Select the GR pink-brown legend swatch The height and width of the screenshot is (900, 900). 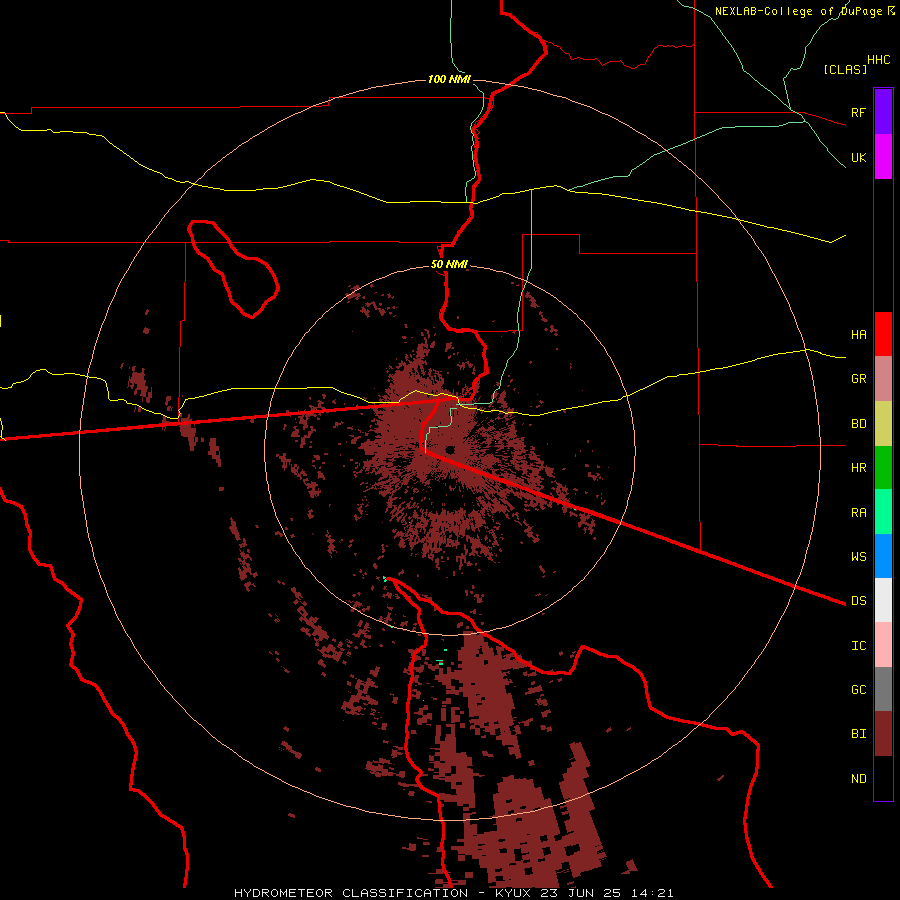(883, 379)
